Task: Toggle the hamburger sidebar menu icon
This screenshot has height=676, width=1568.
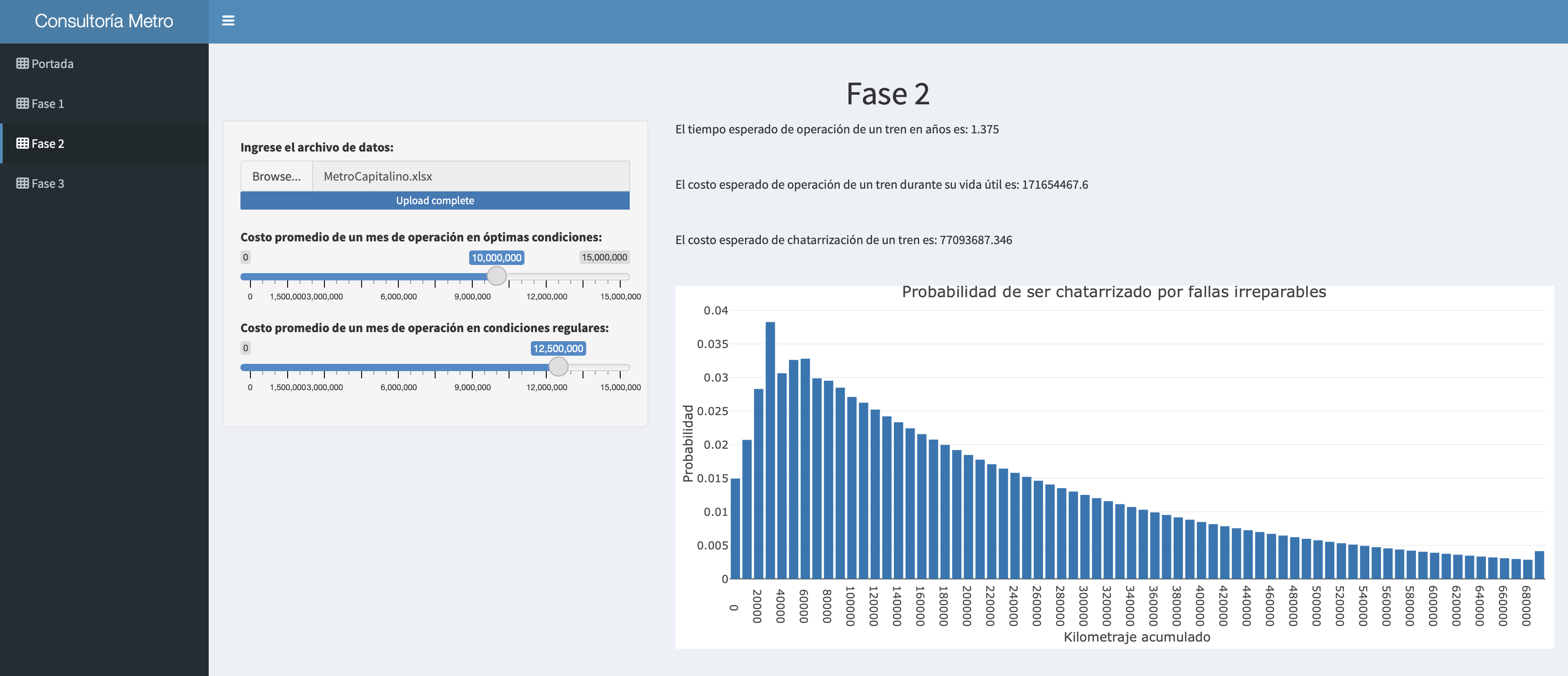Action: pyautogui.click(x=228, y=21)
